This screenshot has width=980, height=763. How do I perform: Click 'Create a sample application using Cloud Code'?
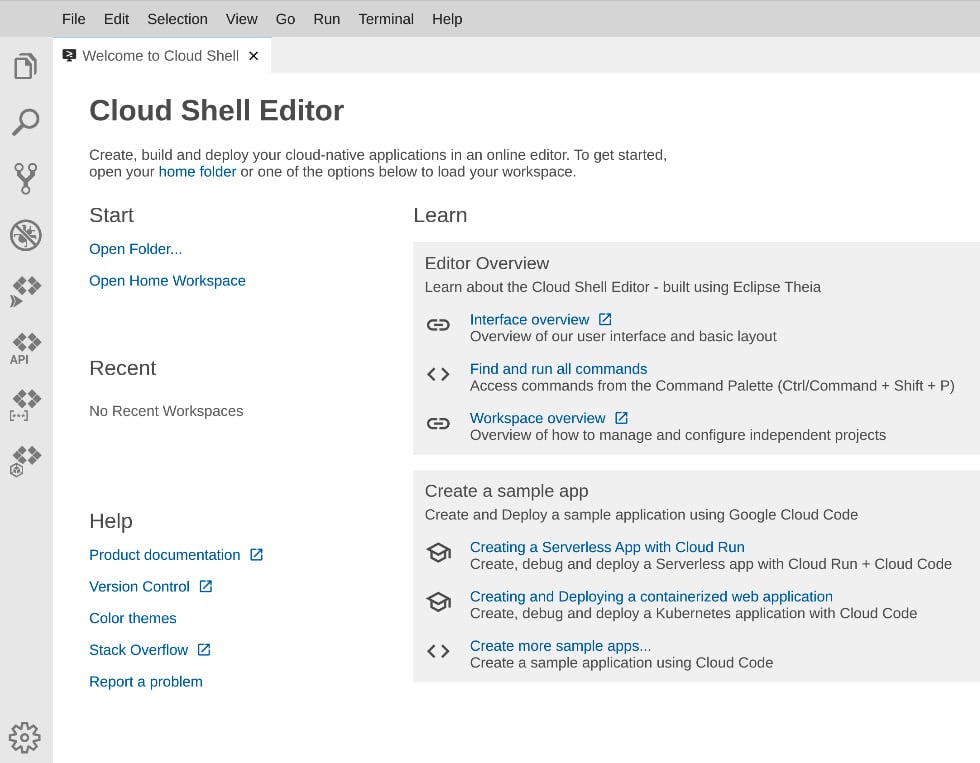coord(621,662)
